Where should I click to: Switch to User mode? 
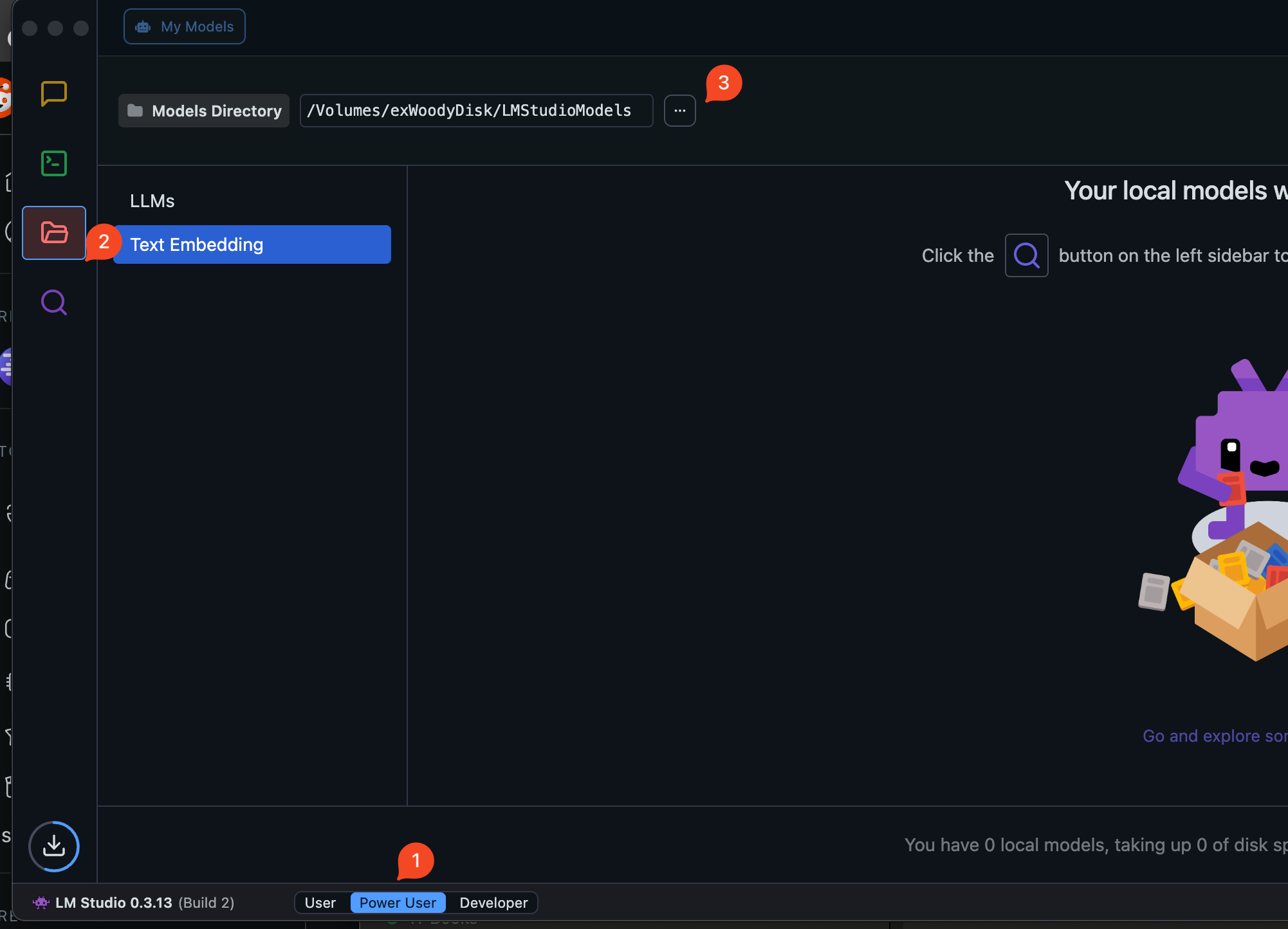click(x=320, y=903)
